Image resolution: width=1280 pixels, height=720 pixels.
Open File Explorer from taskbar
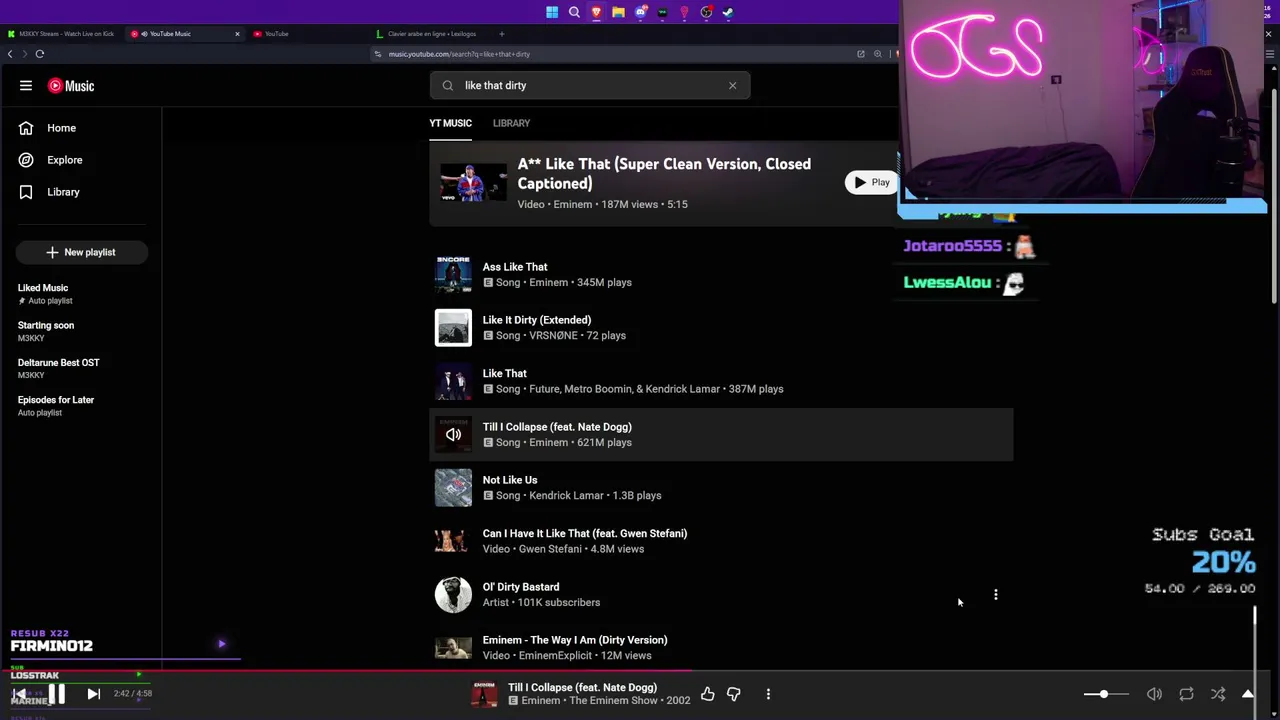618,12
